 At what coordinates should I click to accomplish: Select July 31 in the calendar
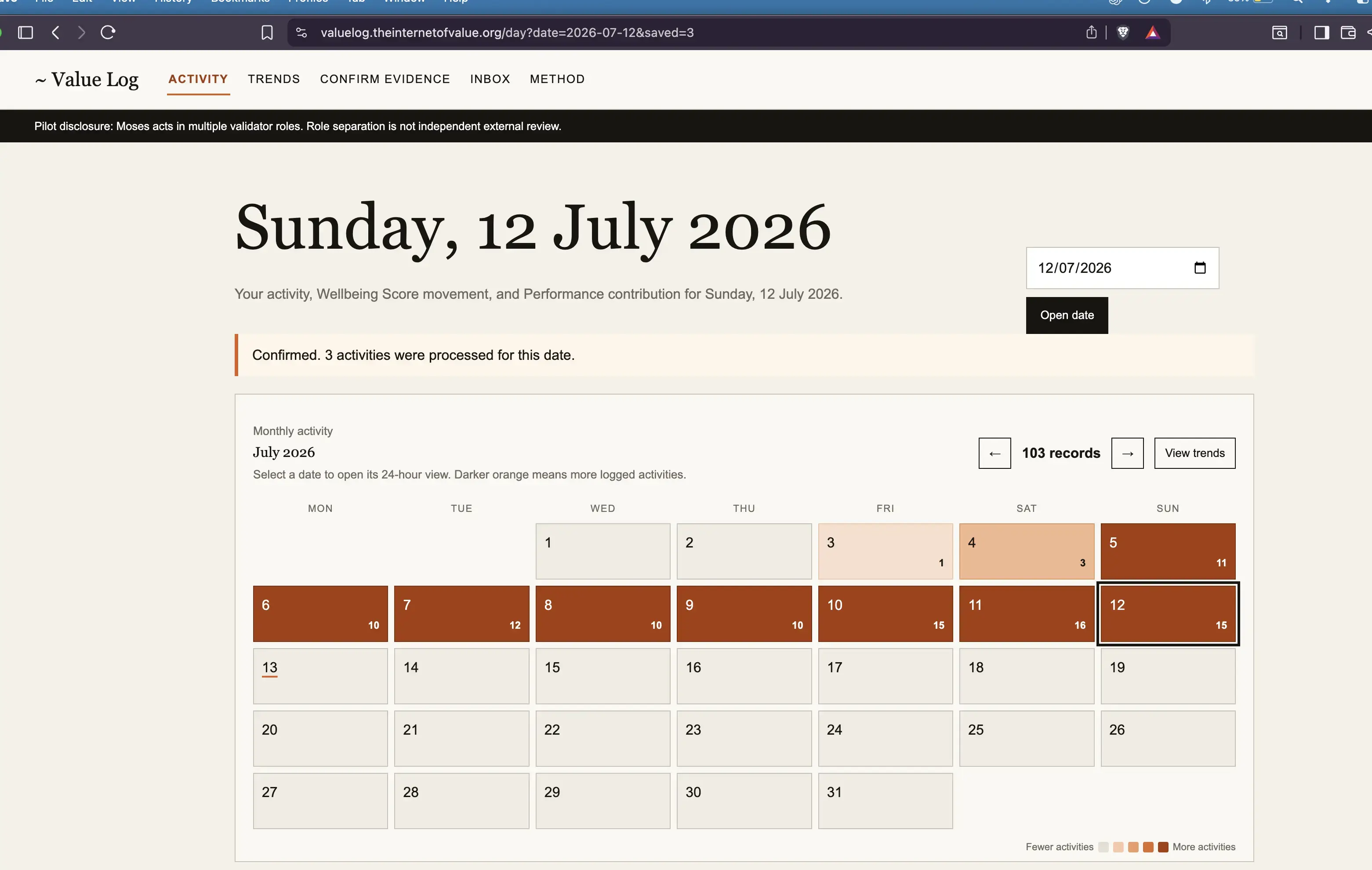(886, 801)
